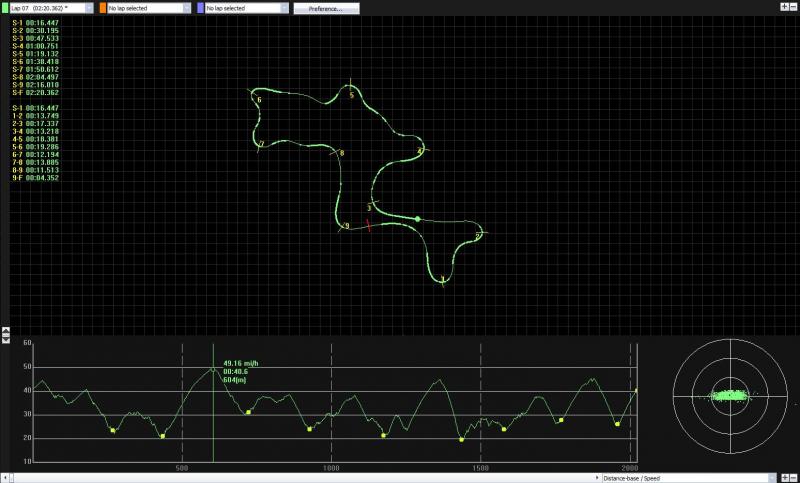Click the splitter down arrow above the graph

tap(6, 339)
